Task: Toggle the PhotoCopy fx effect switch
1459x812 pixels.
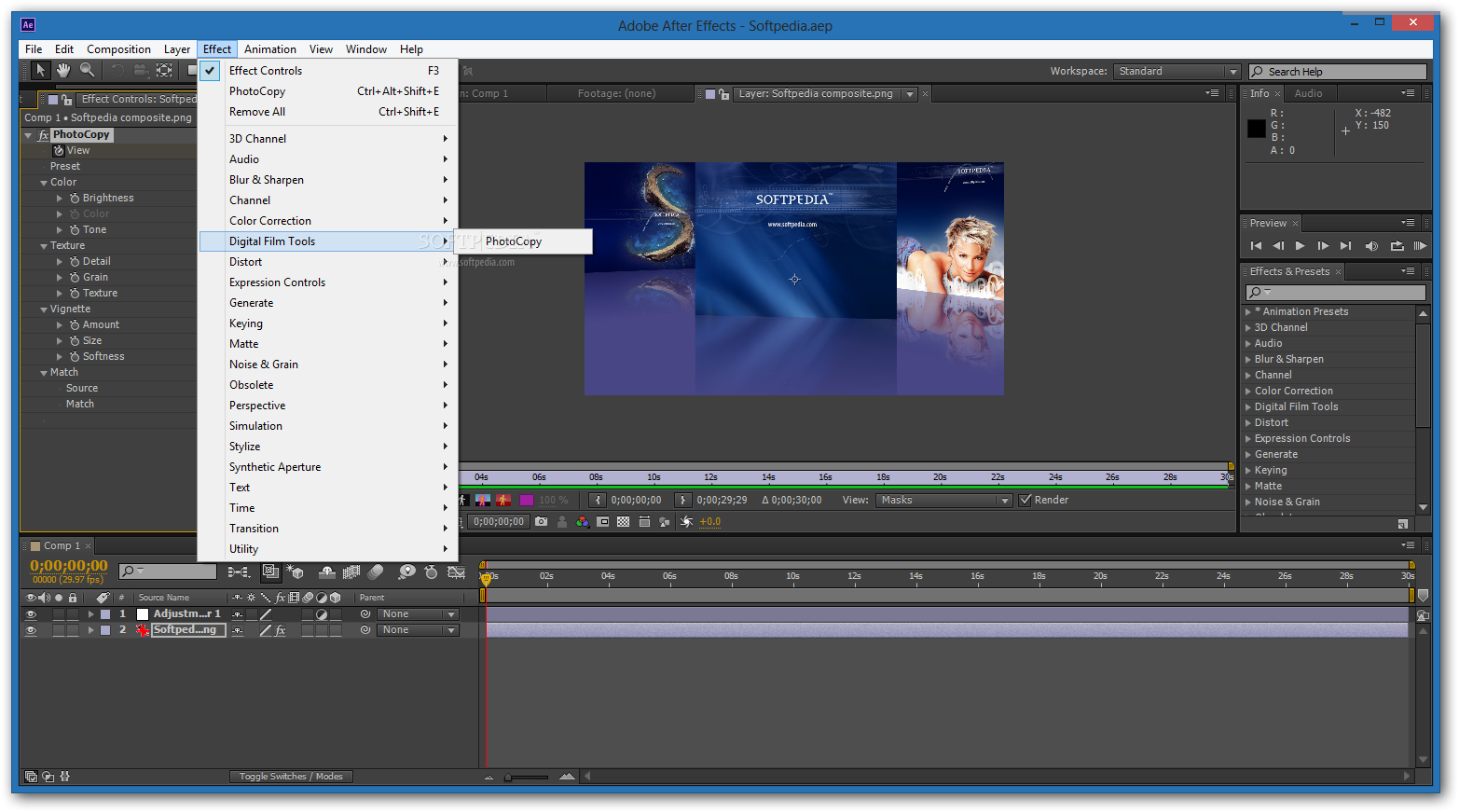Action: click(43, 135)
